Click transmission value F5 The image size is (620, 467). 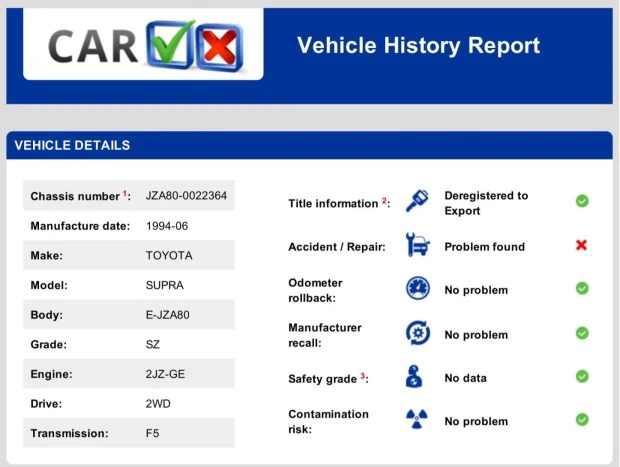152,433
